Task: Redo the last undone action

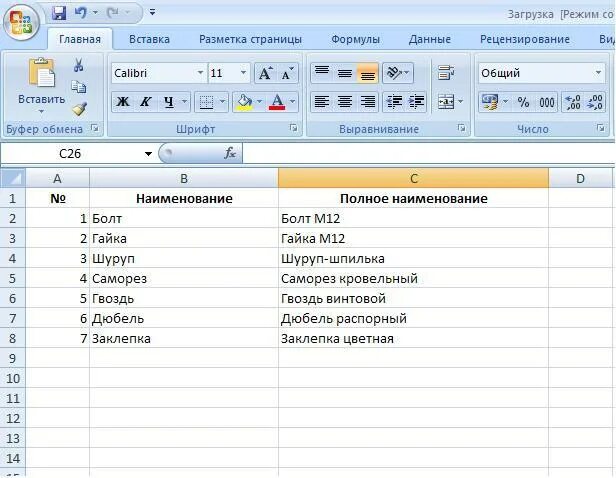Action: (x=113, y=13)
